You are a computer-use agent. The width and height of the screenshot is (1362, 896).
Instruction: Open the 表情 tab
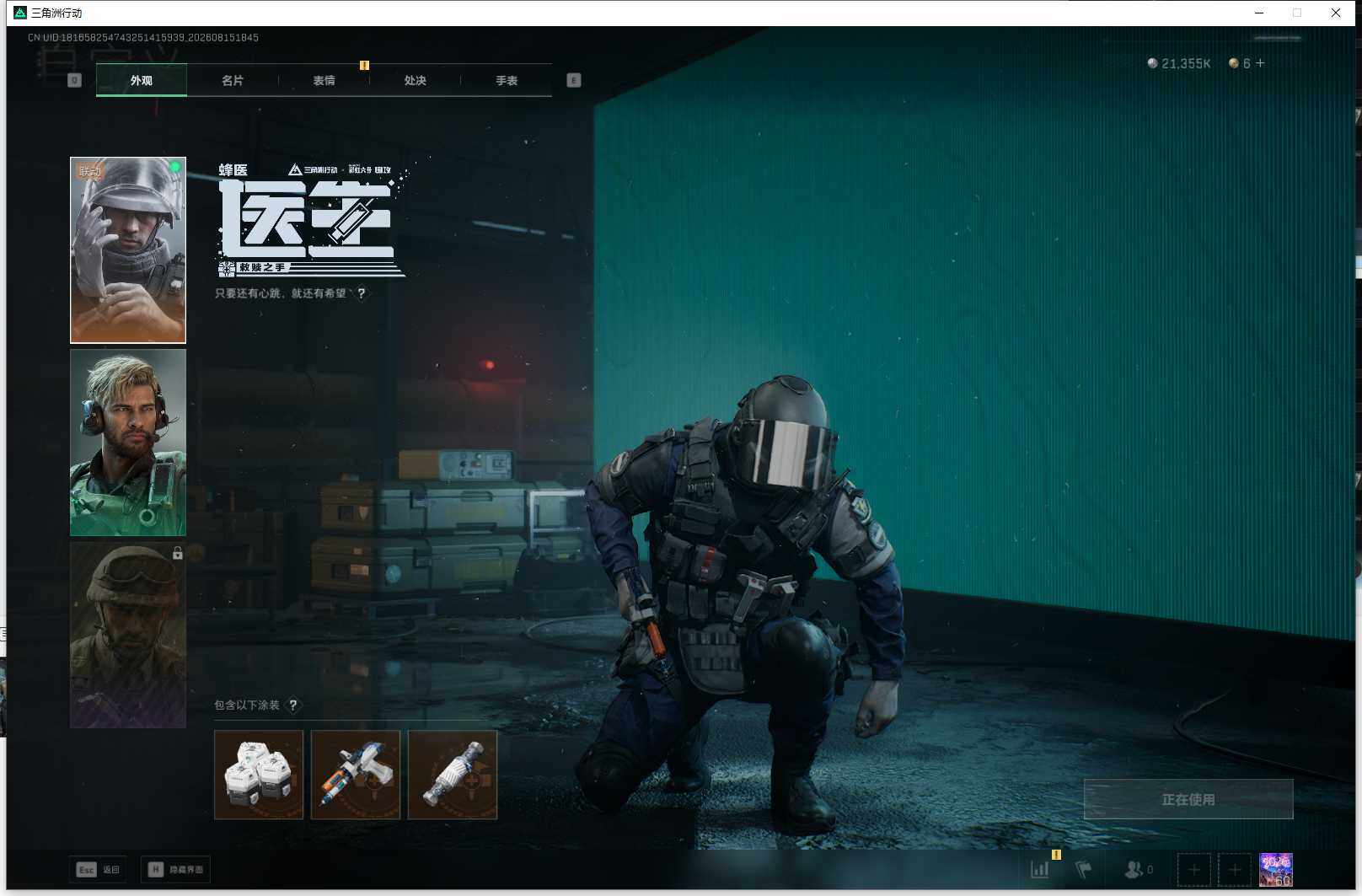pos(324,80)
